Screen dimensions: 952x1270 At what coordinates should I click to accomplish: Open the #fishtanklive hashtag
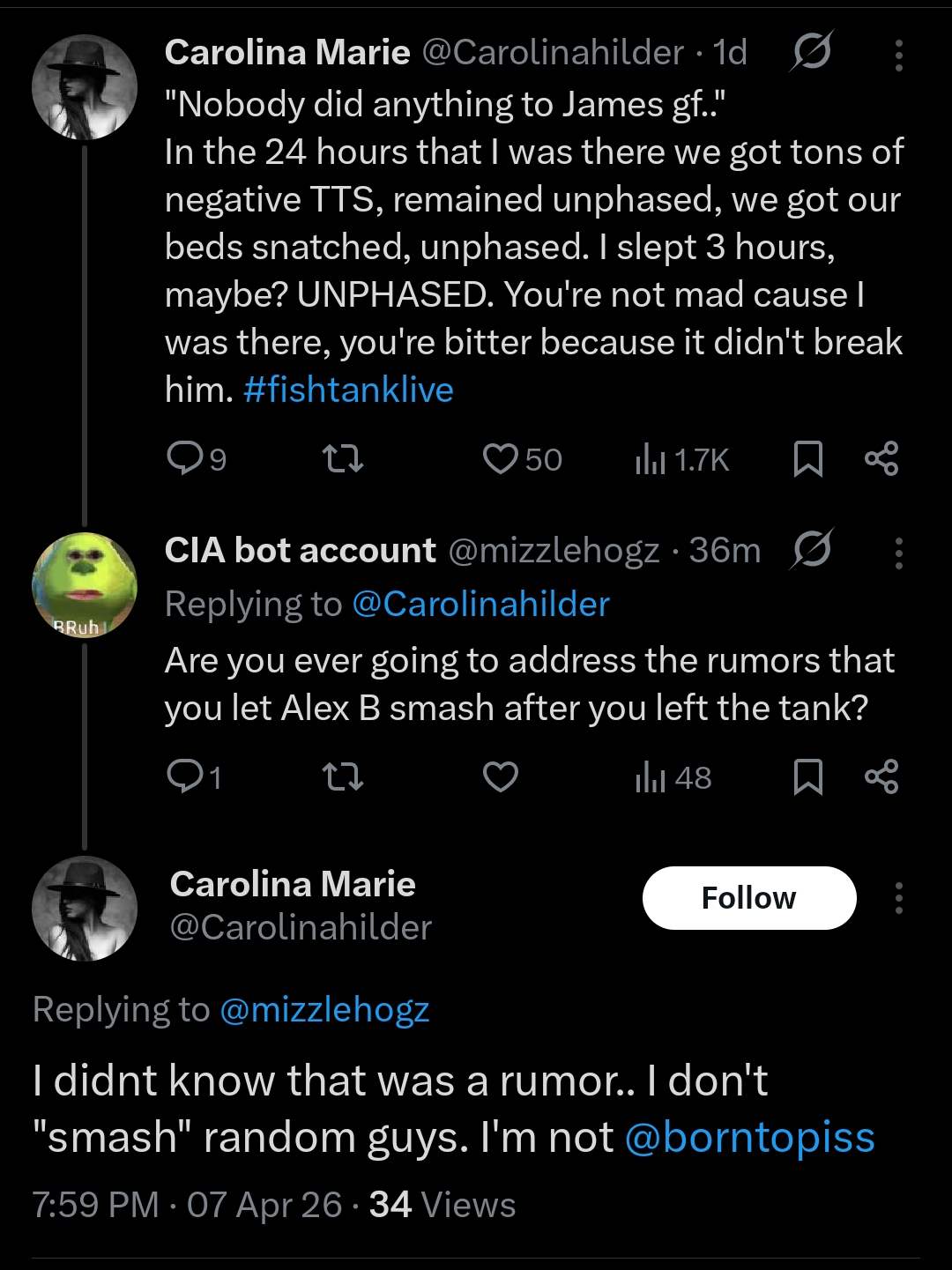(x=348, y=390)
